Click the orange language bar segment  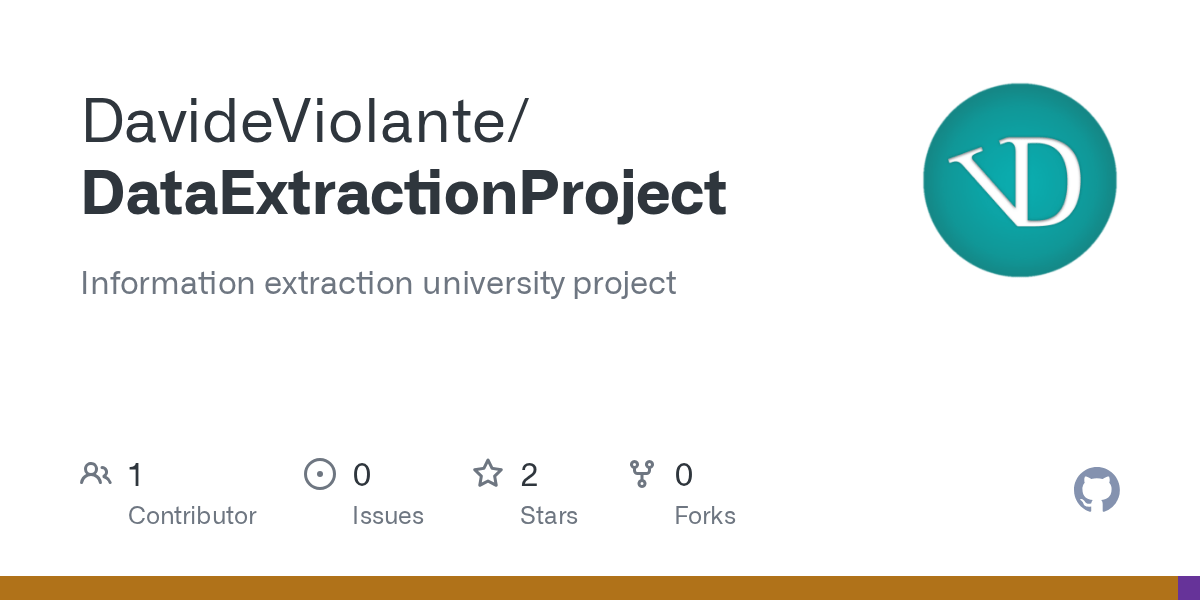588,588
